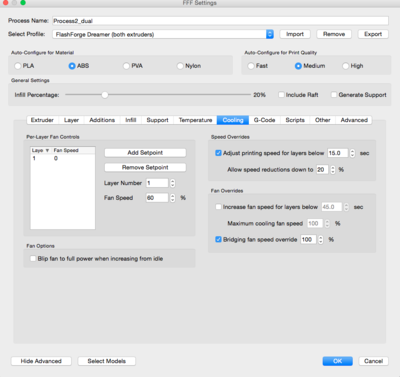Select the PLA material radio button
Viewport: 400px width, 377px height.
18,66
